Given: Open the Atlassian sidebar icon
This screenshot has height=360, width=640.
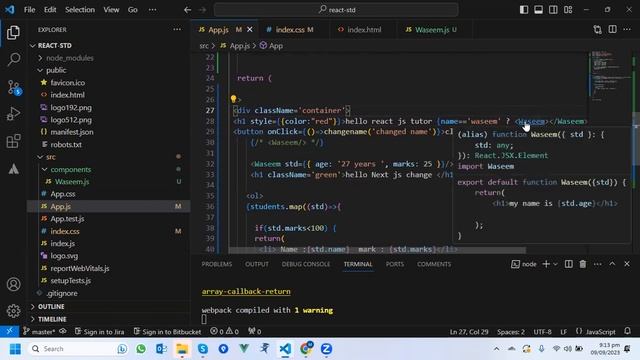Looking at the screenshot, I should (x=13, y=169).
